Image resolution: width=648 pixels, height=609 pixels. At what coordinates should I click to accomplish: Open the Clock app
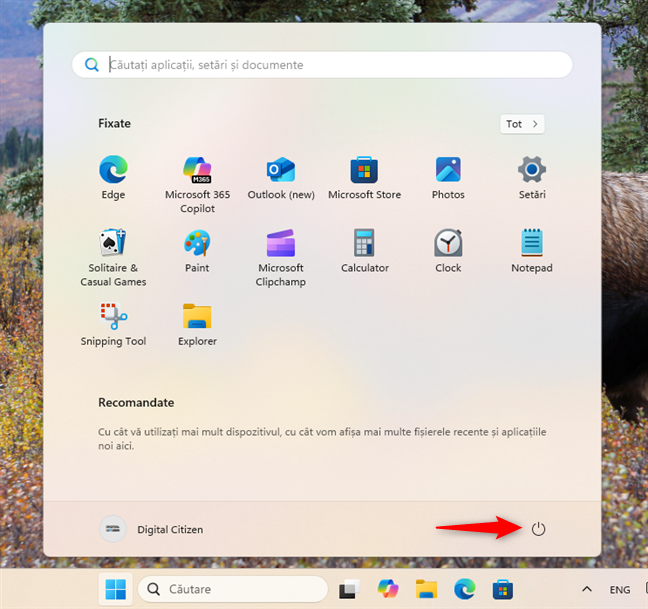[x=448, y=251]
